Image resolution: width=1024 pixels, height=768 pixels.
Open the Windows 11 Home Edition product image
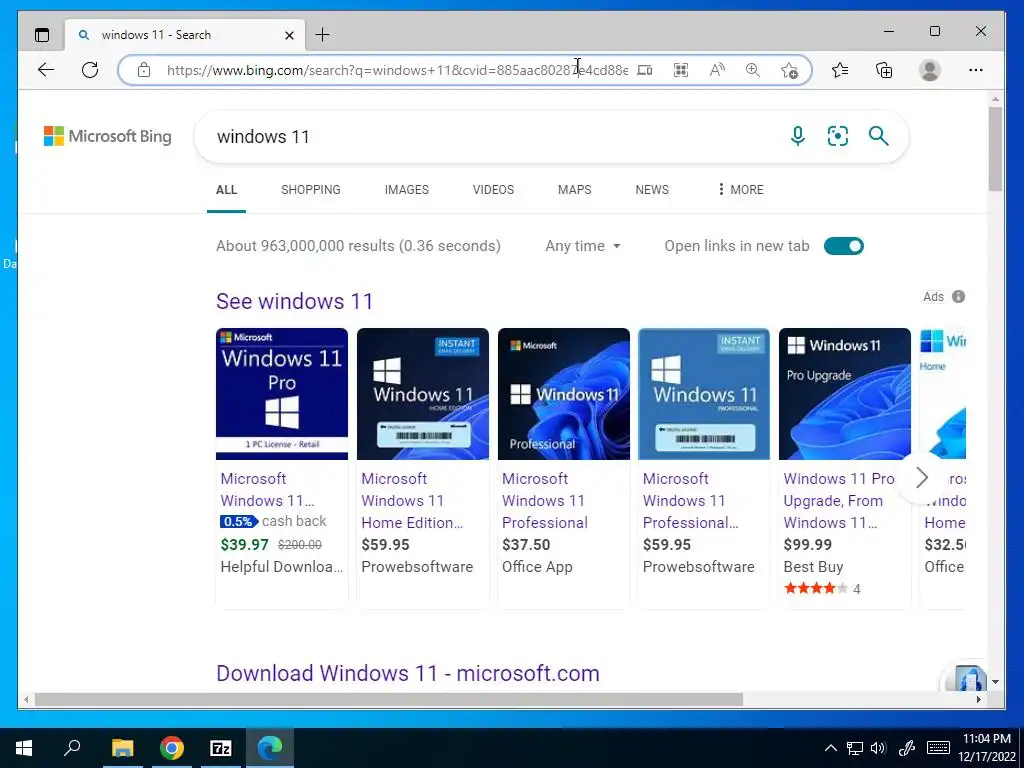tap(423, 394)
